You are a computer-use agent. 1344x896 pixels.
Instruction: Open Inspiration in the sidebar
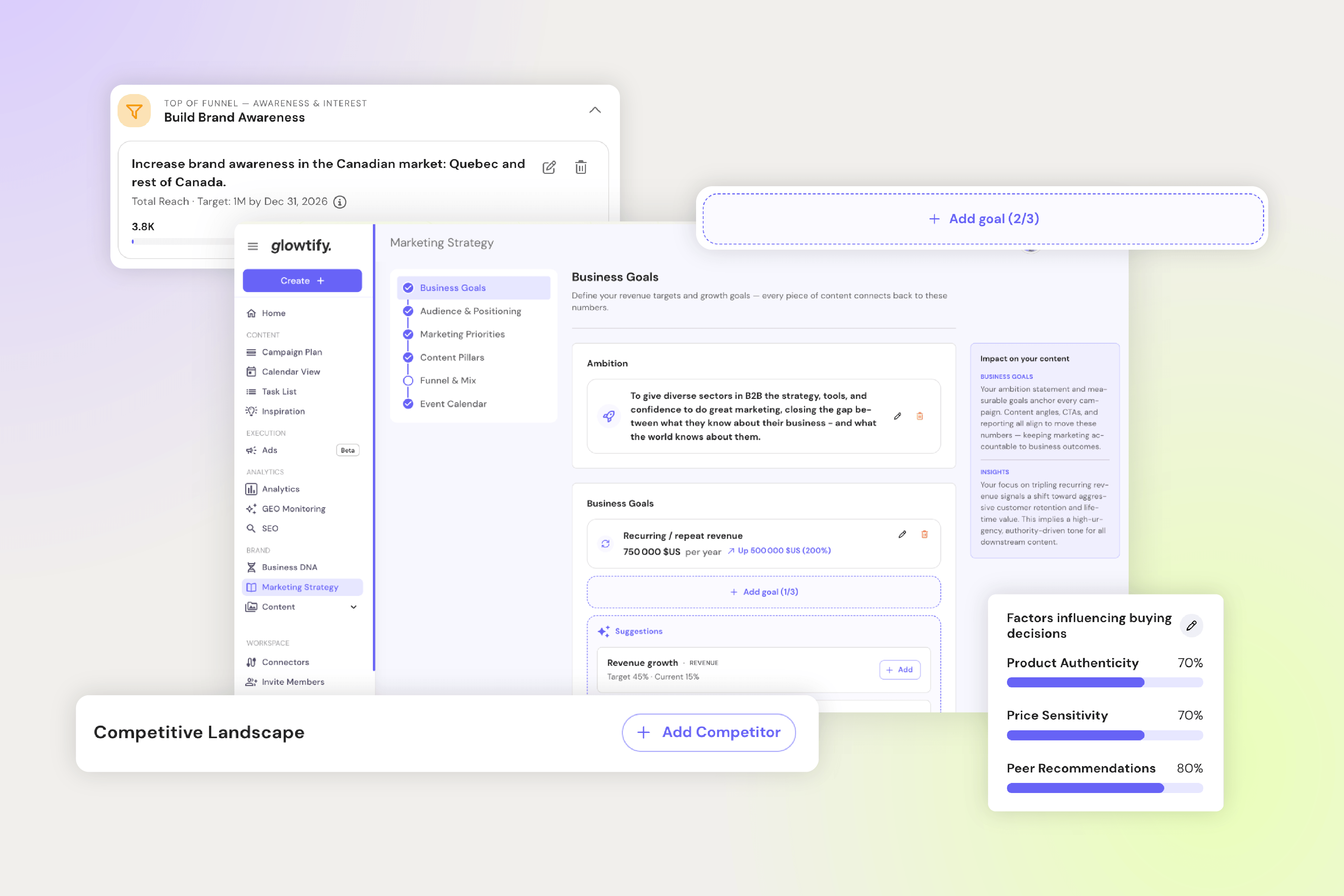coord(283,411)
